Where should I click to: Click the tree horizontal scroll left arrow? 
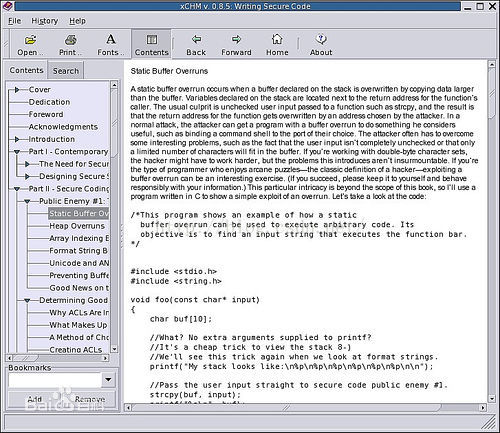[x=10, y=358]
